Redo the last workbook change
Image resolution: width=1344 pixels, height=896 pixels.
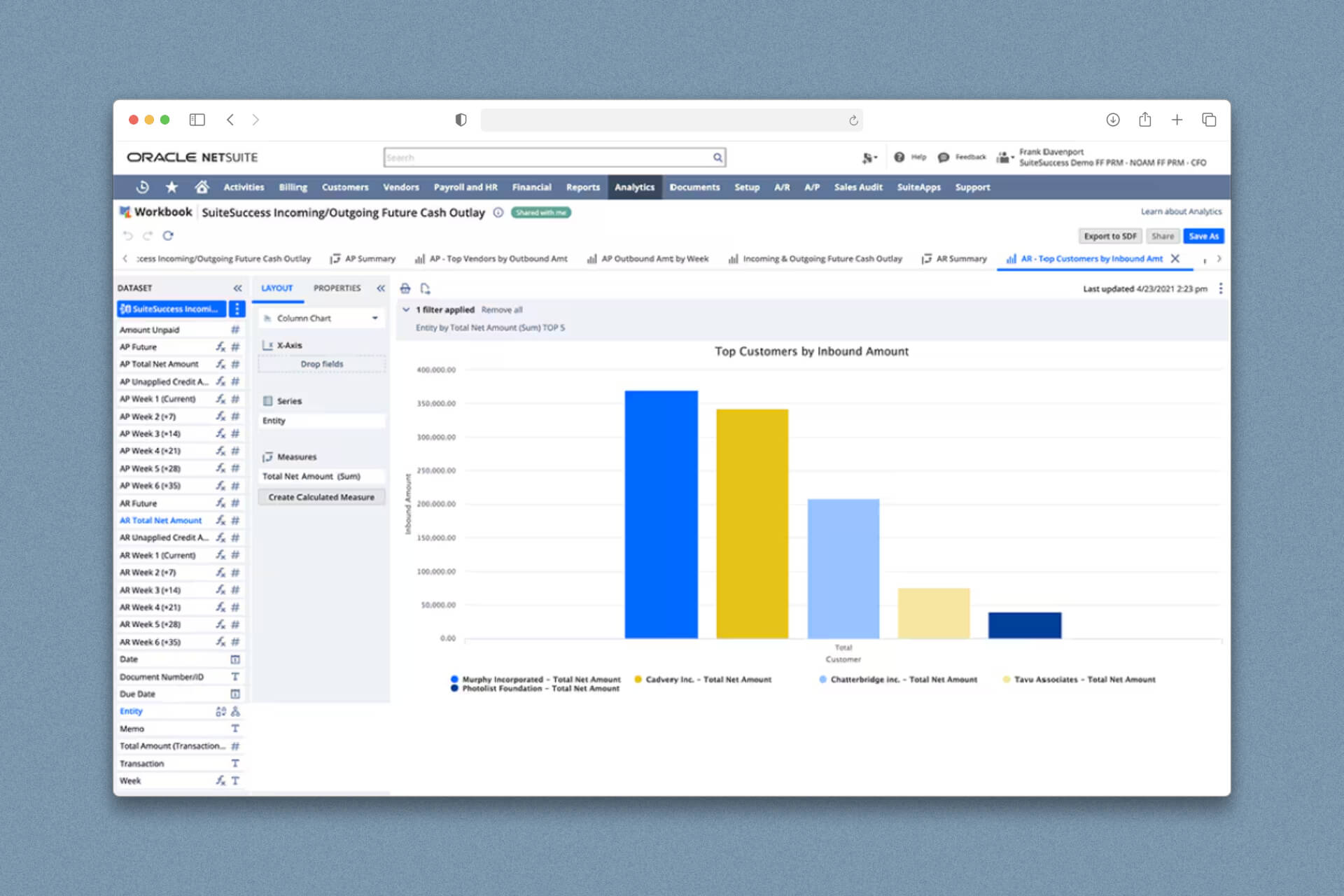point(148,236)
